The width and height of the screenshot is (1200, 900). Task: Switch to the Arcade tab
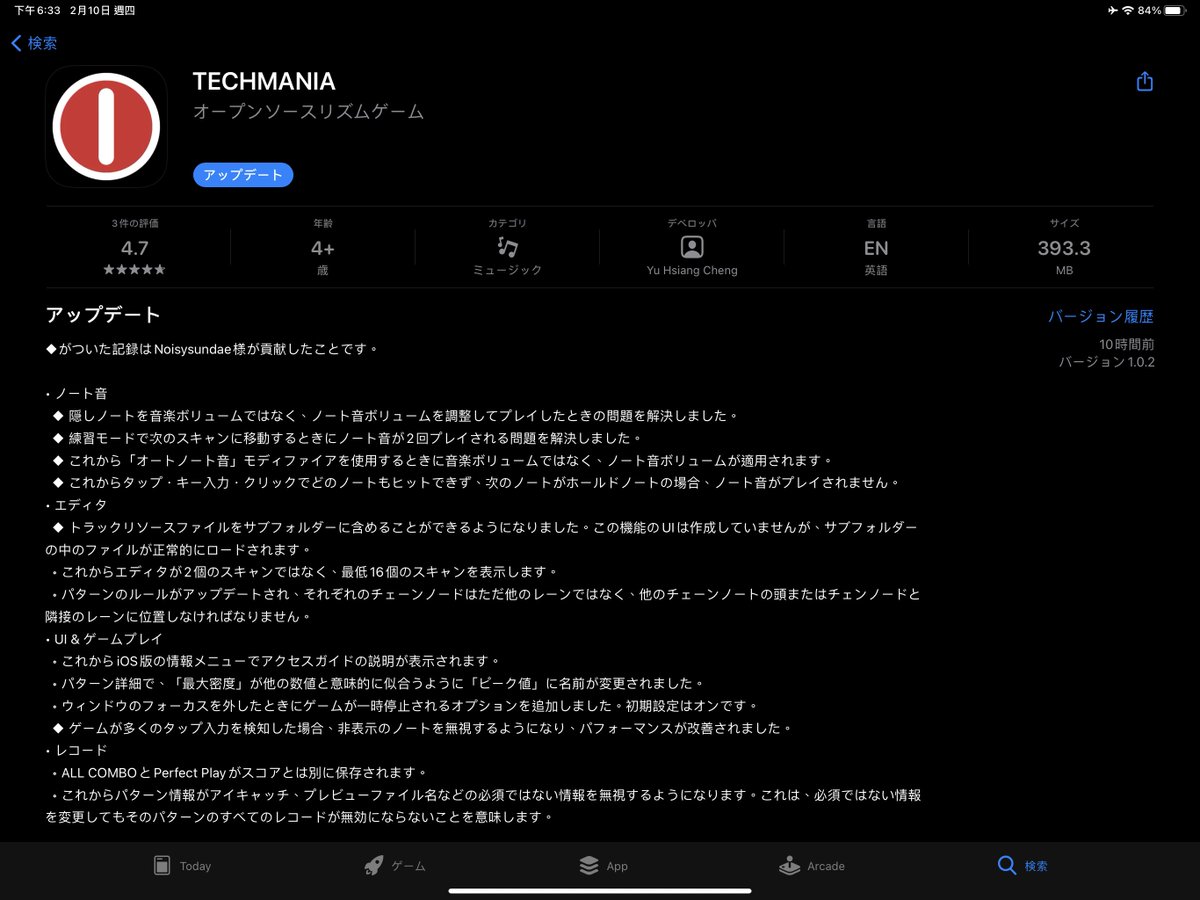tap(811, 866)
